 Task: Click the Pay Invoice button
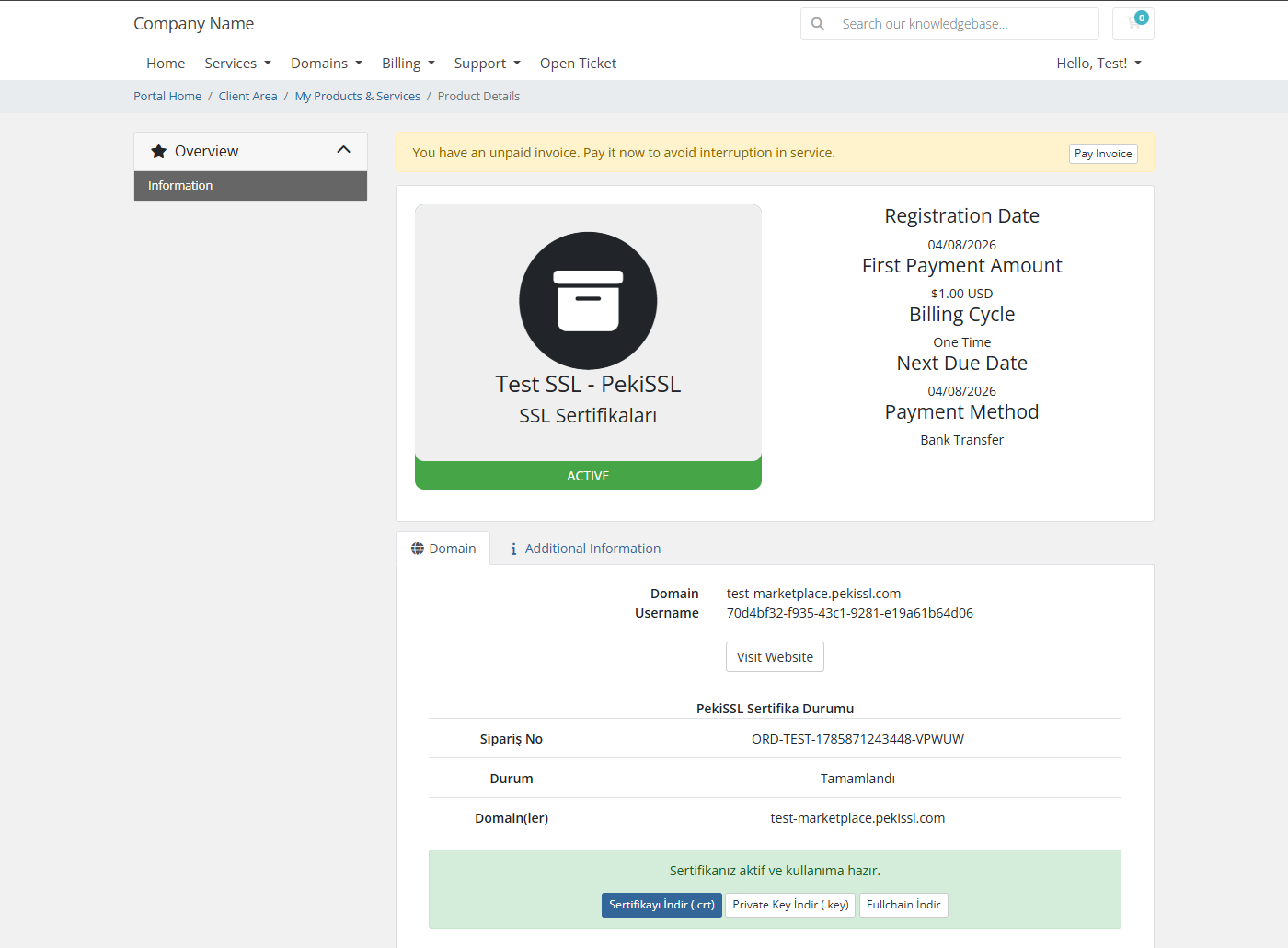1103,154
